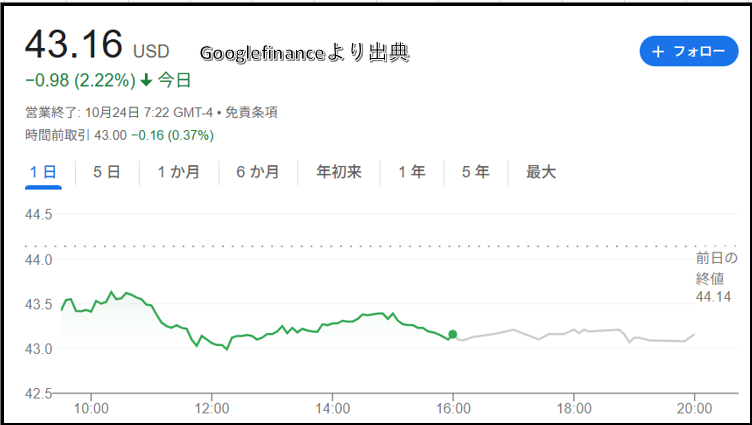Viewport: 752px width, 425px height.
Task: Click the 時間前取引 pre-market price text
Action: pos(119,135)
